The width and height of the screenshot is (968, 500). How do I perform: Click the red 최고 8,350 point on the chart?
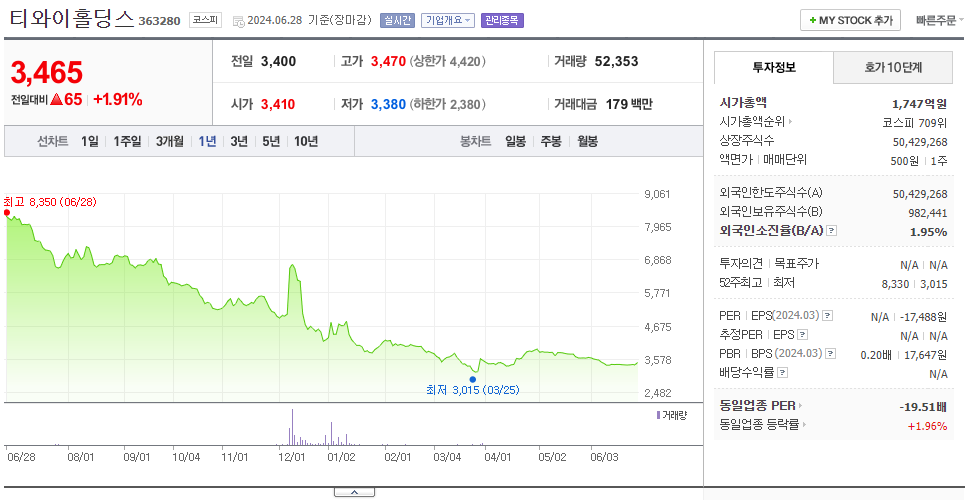tap(7, 213)
